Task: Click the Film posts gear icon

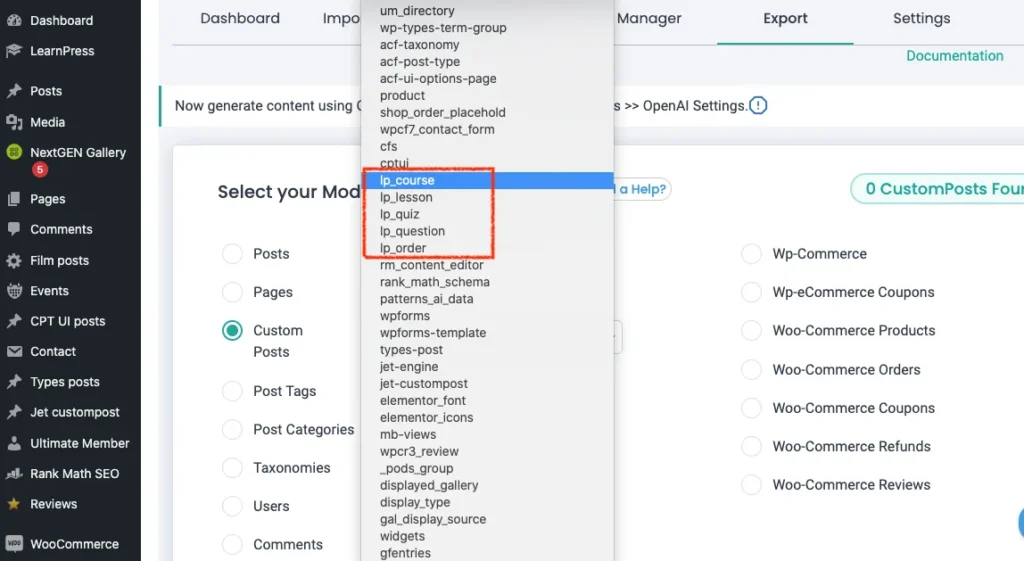Action: (x=14, y=261)
